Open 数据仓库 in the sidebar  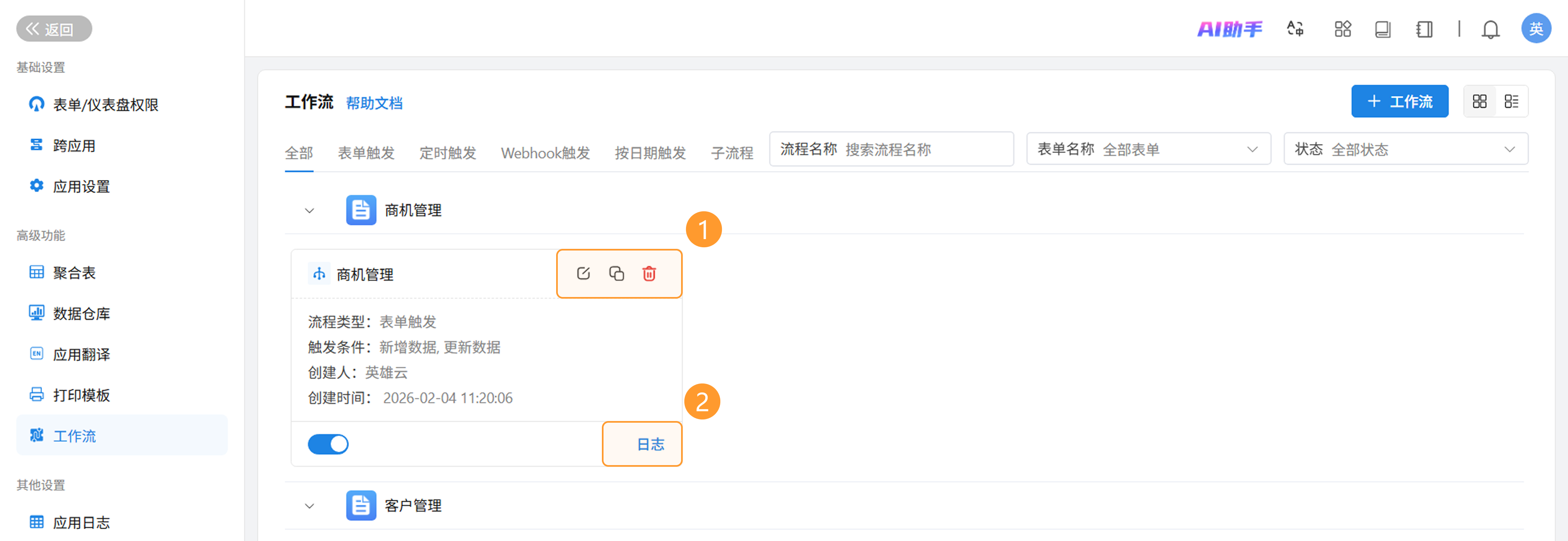81,314
